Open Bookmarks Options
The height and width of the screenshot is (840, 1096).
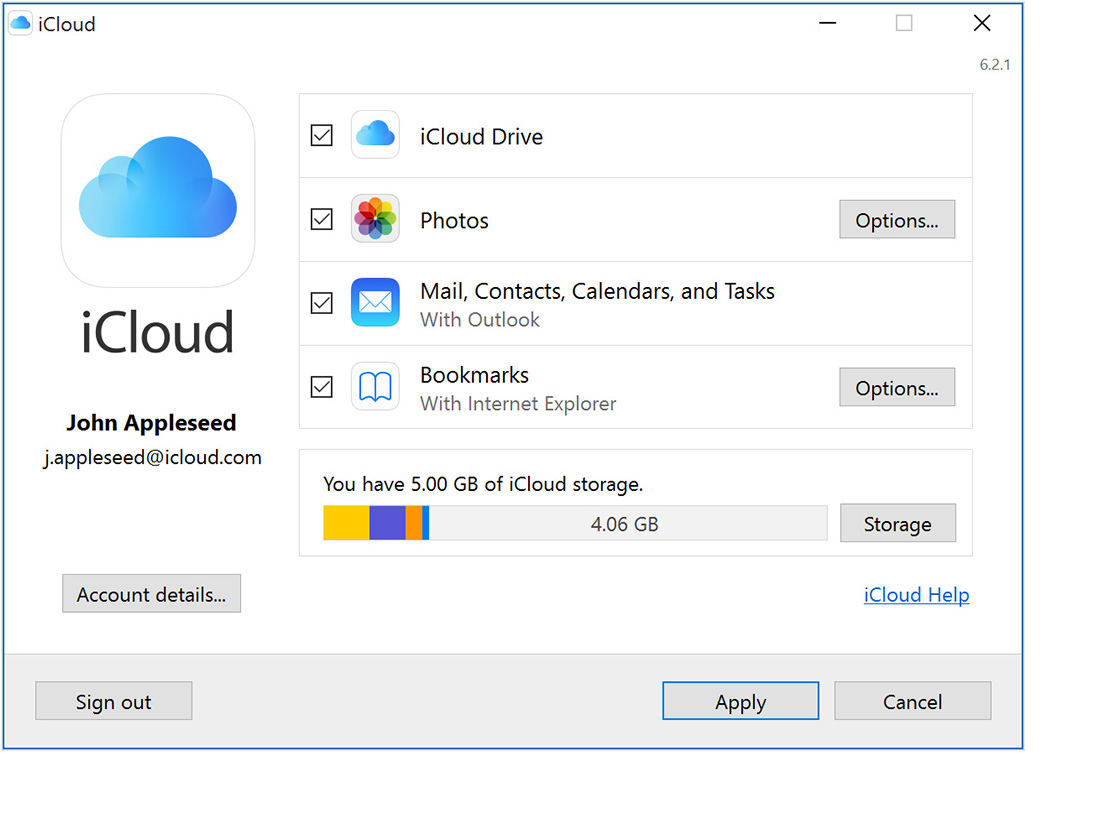(x=897, y=387)
